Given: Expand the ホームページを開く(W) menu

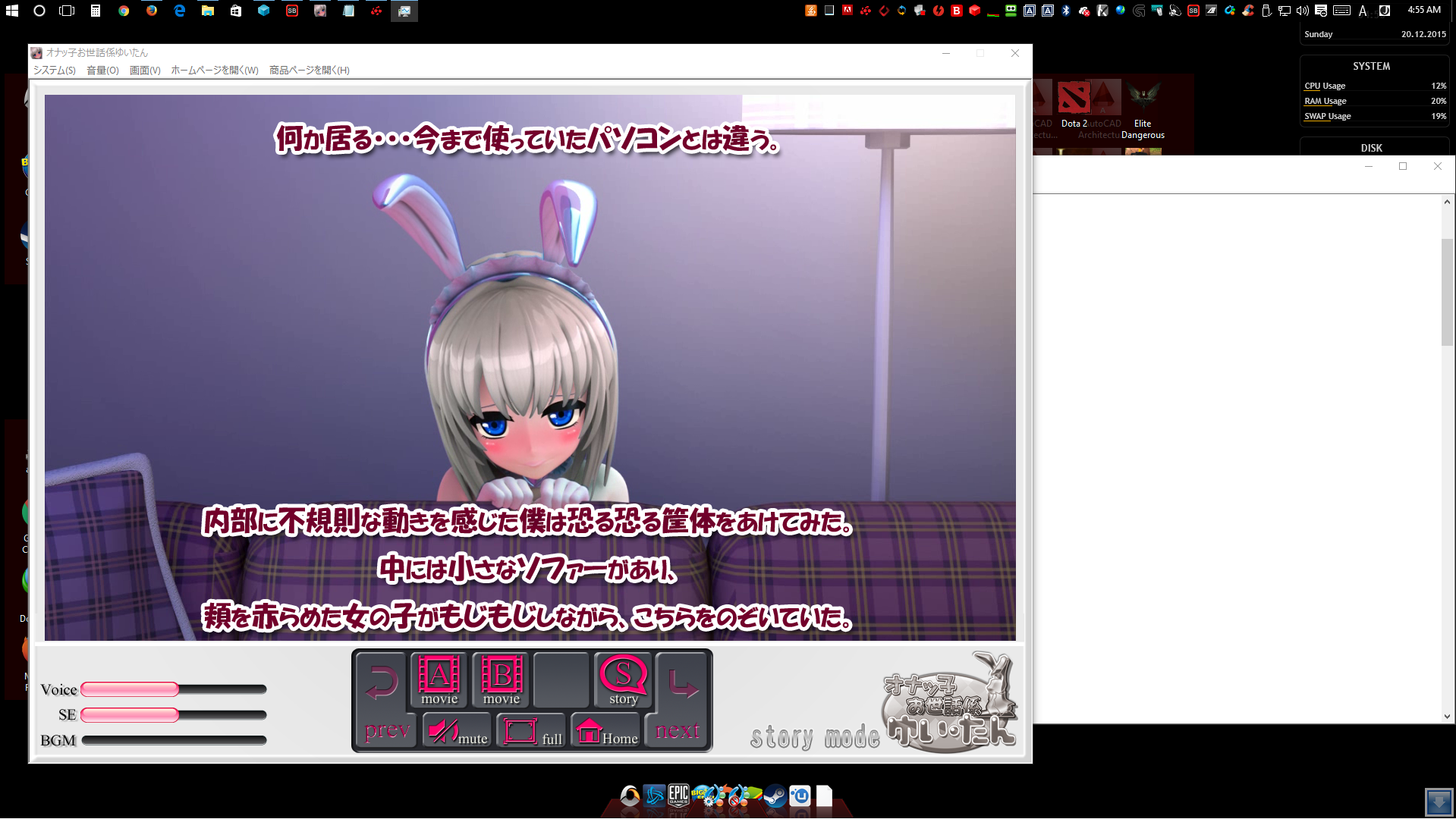Looking at the screenshot, I should (x=215, y=71).
